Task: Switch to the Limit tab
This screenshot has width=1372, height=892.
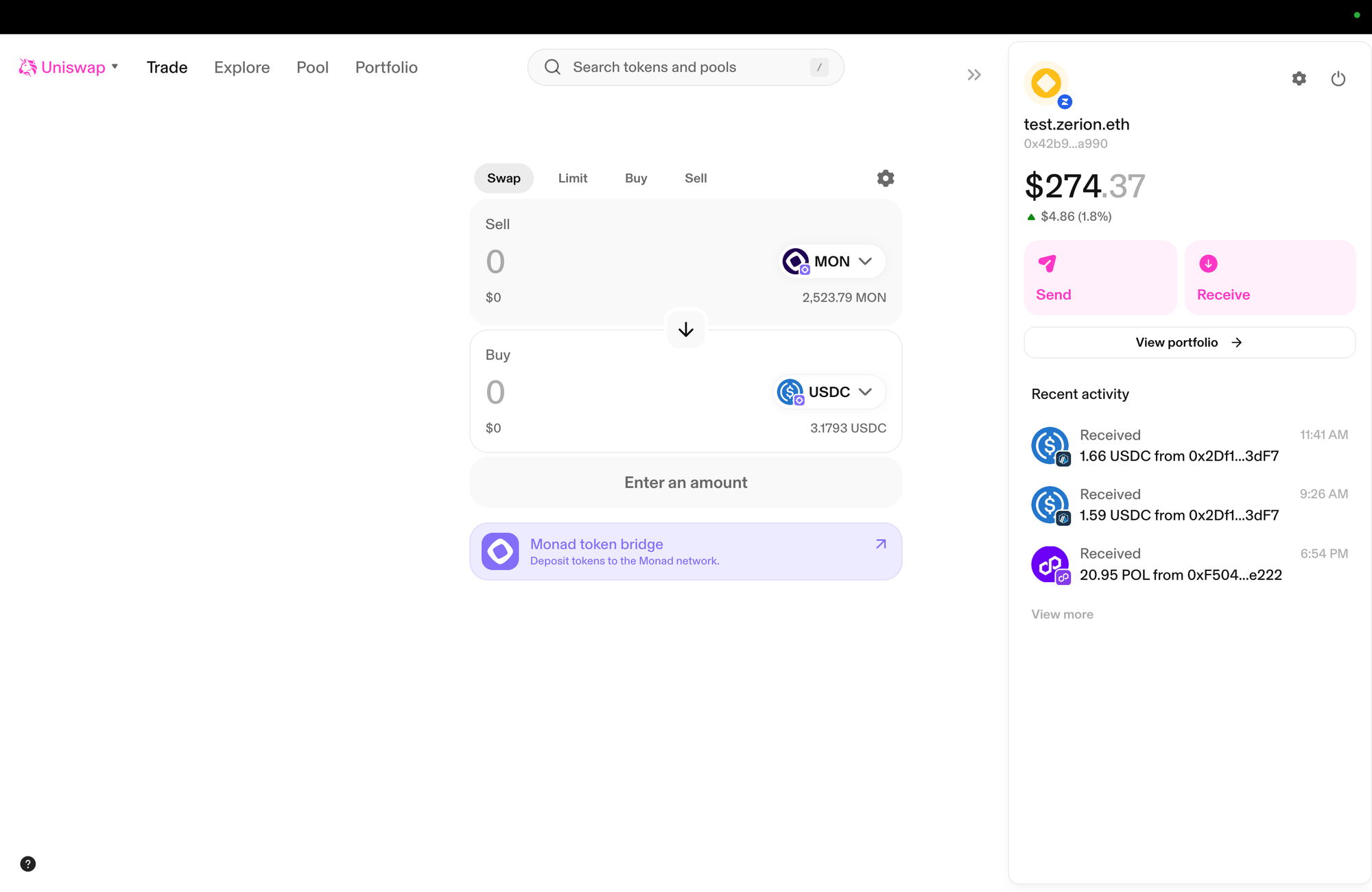Action: point(573,178)
